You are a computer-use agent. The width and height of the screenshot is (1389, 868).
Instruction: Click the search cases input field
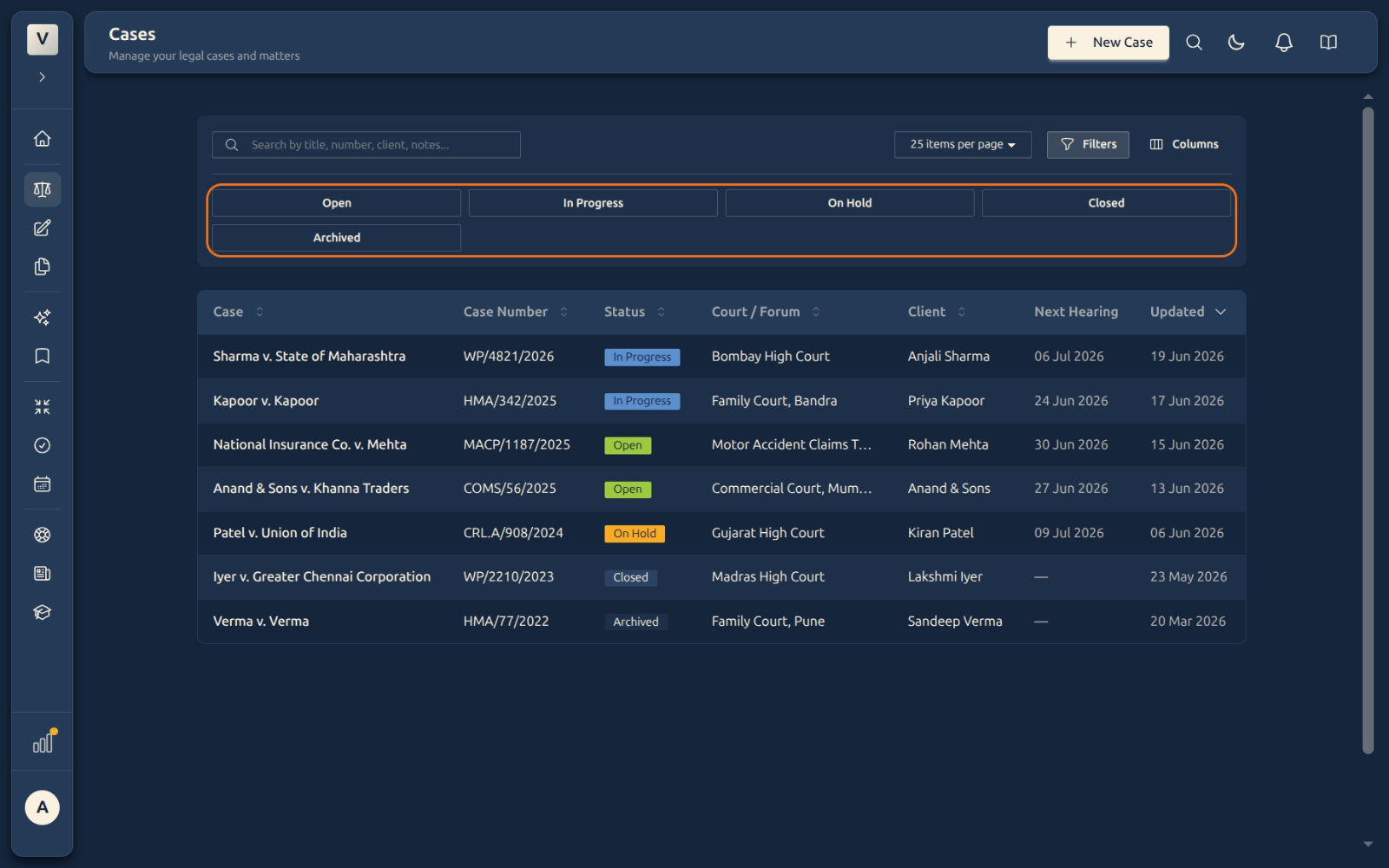pyautogui.click(x=365, y=145)
